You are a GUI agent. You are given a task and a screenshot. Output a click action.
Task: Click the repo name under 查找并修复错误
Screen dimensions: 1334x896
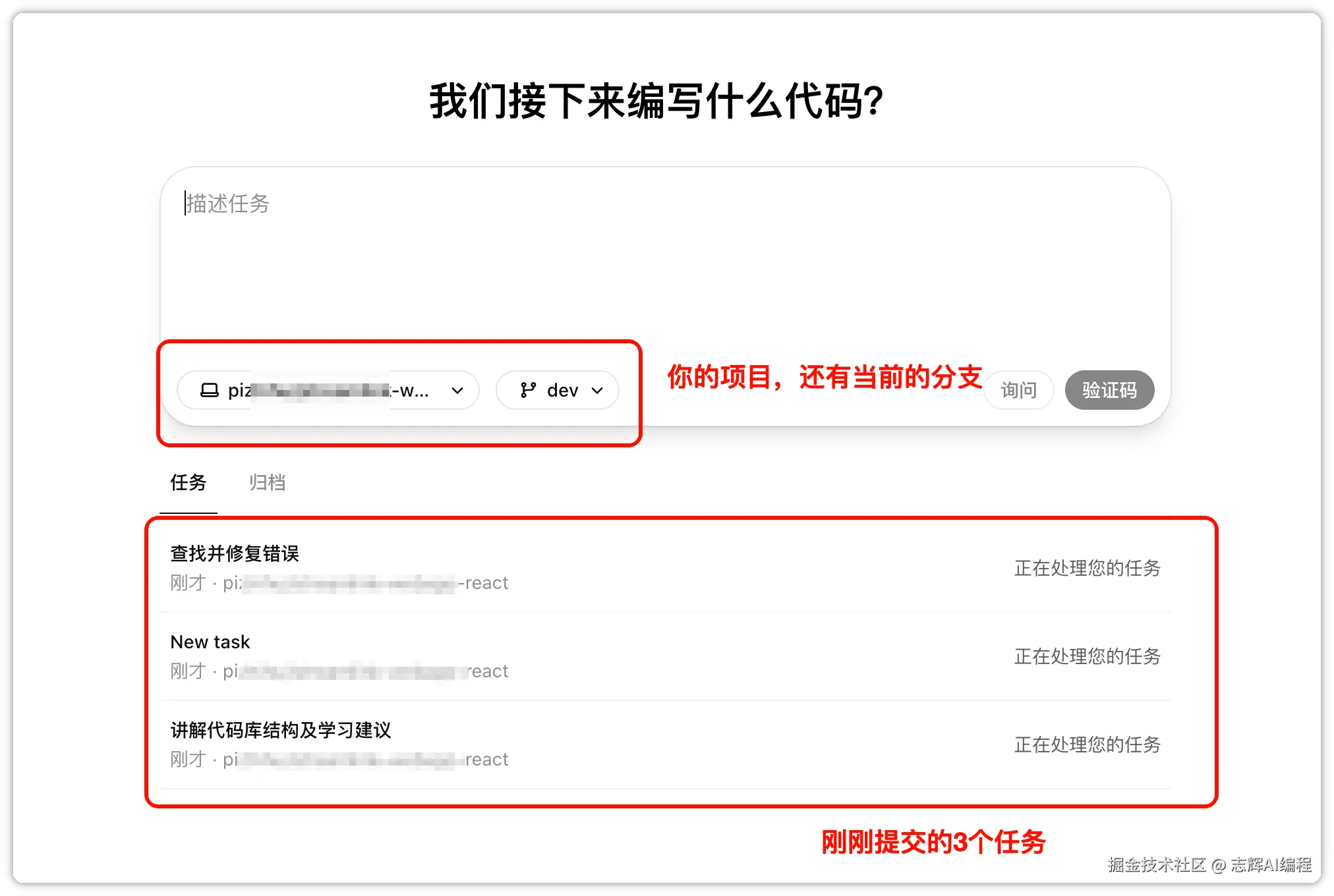coord(366,583)
